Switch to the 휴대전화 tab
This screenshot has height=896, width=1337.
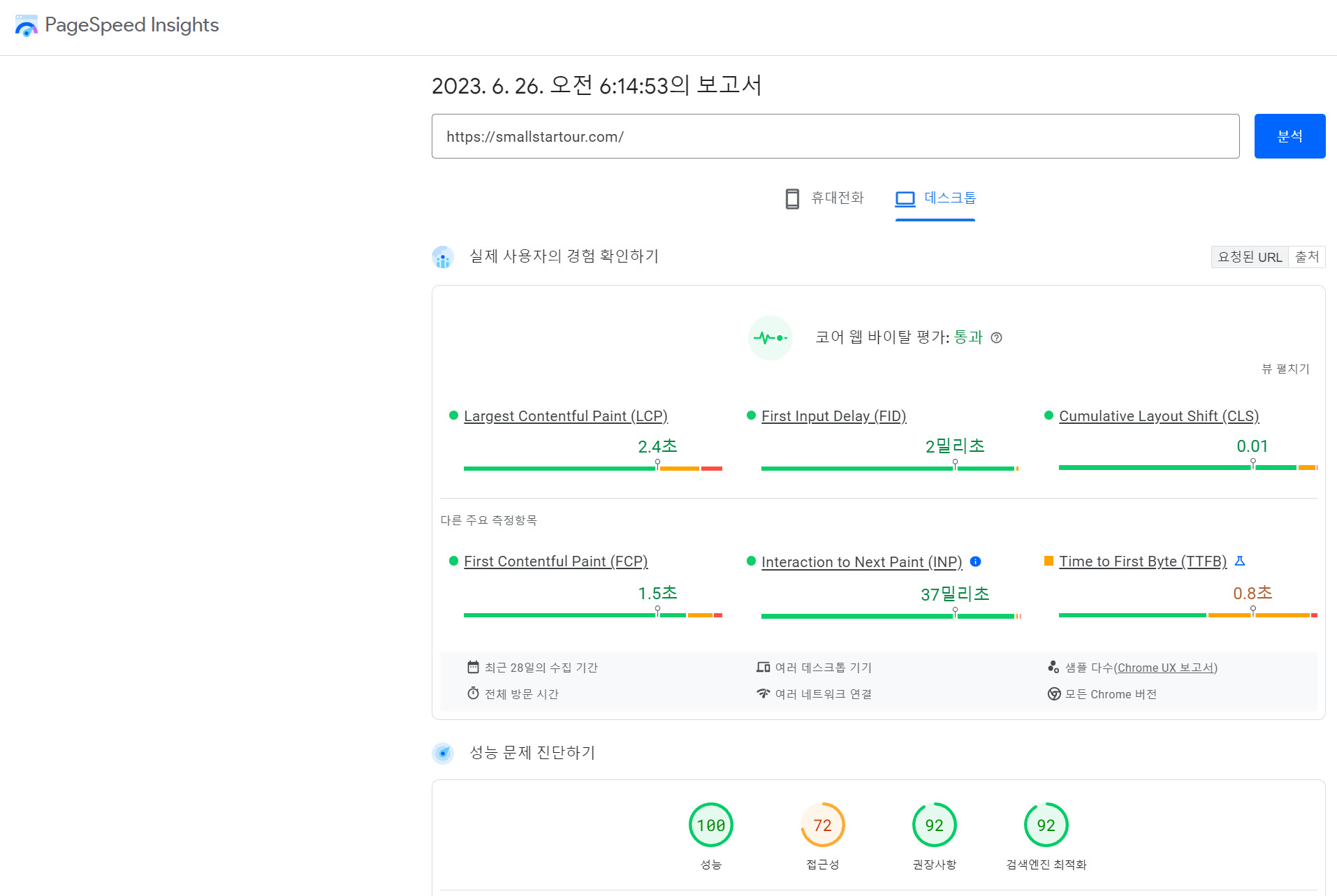[824, 198]
